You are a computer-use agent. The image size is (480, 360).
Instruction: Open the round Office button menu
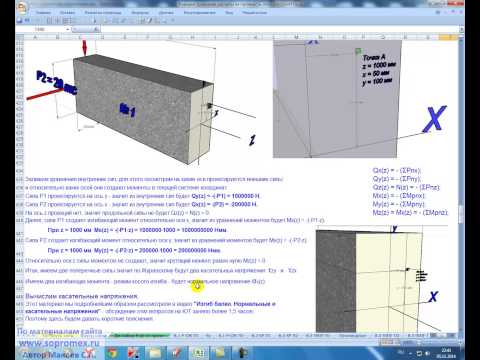pos(22,8)
